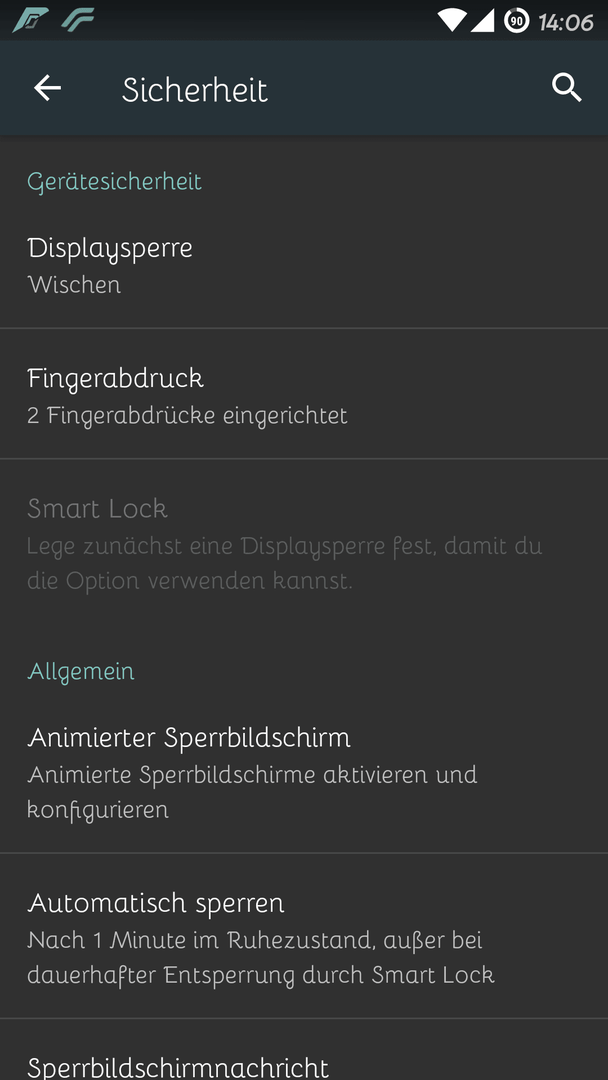Tap the Sicherheit title text
This screenshot has height=1080, width=608.
click(x=195, y=90)
